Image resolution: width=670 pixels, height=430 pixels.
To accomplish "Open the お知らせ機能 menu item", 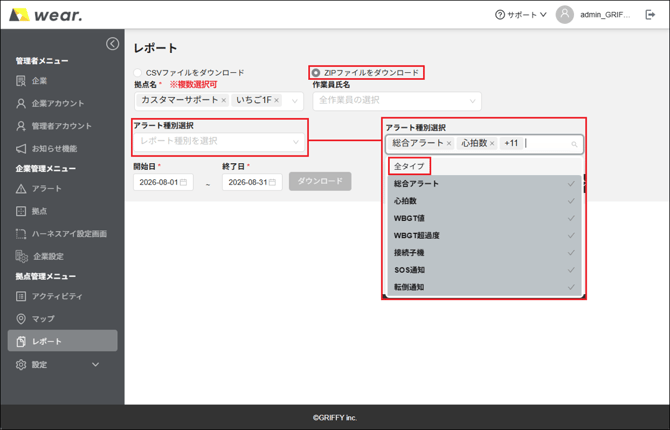I will [62, 149].
